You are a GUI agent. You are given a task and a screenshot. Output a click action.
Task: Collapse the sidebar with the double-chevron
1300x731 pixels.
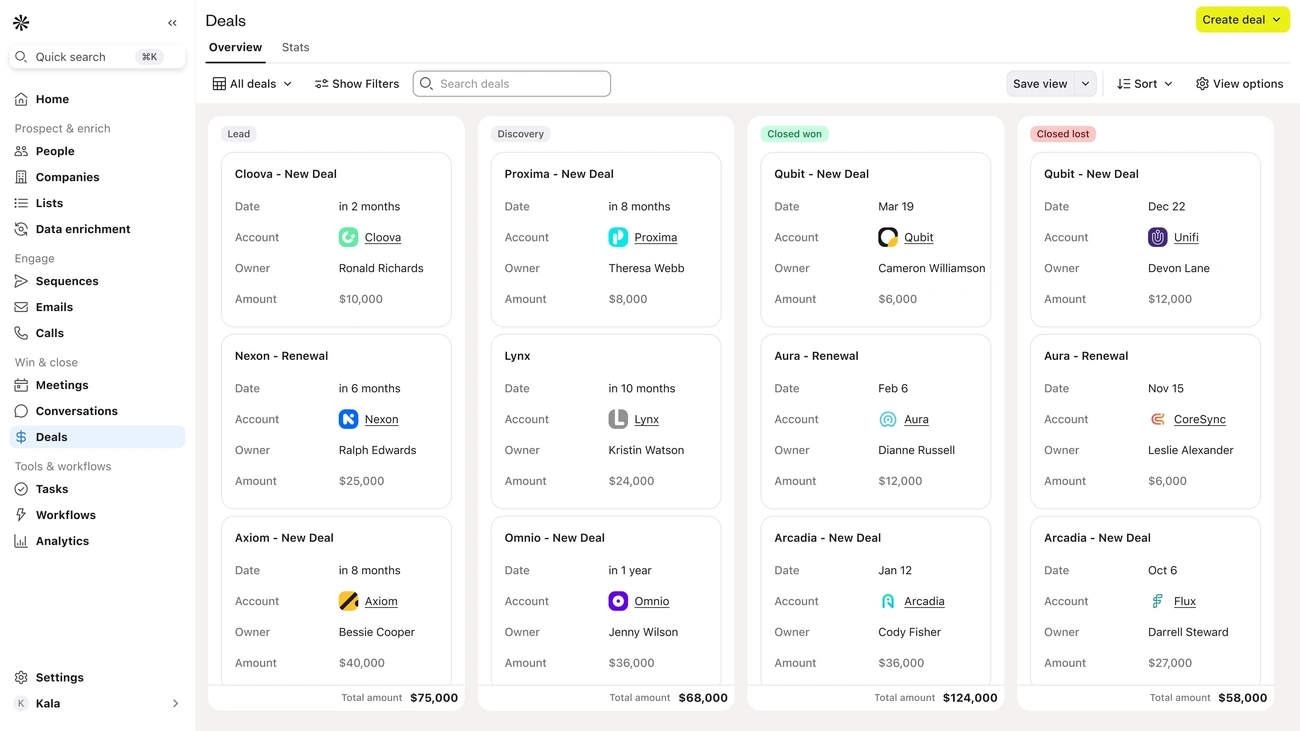point(172,22)
